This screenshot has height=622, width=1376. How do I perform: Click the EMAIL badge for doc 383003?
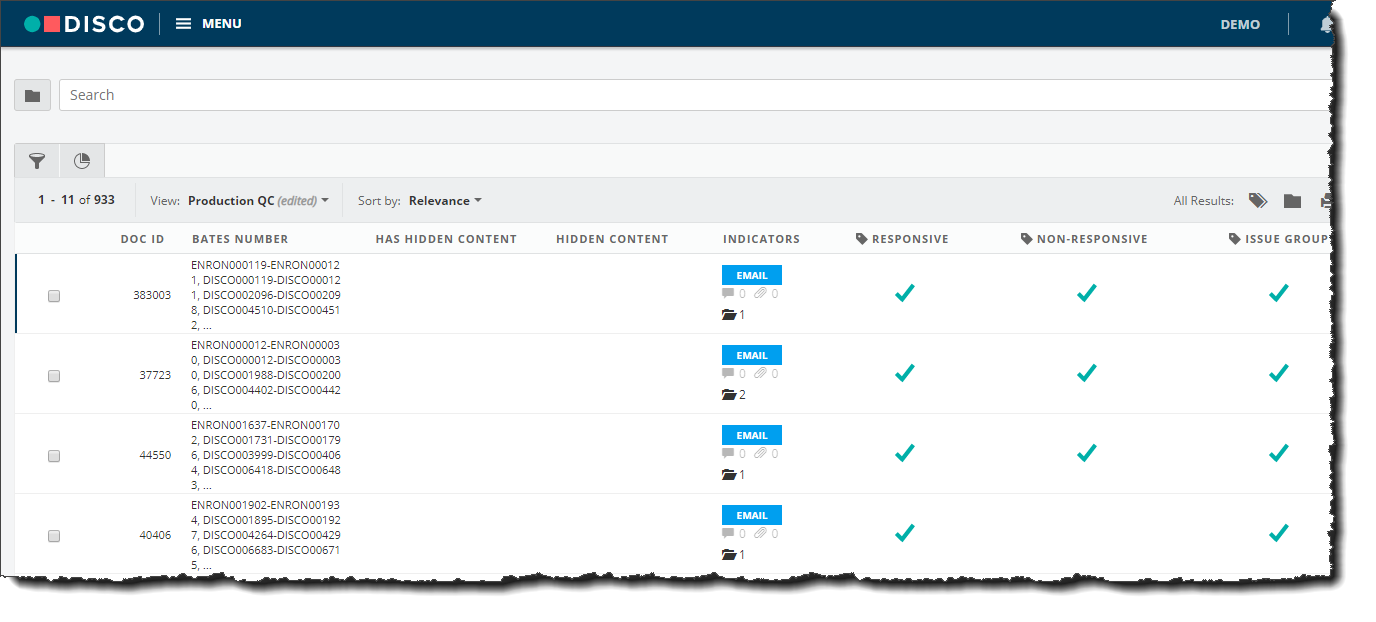(752, 275)
